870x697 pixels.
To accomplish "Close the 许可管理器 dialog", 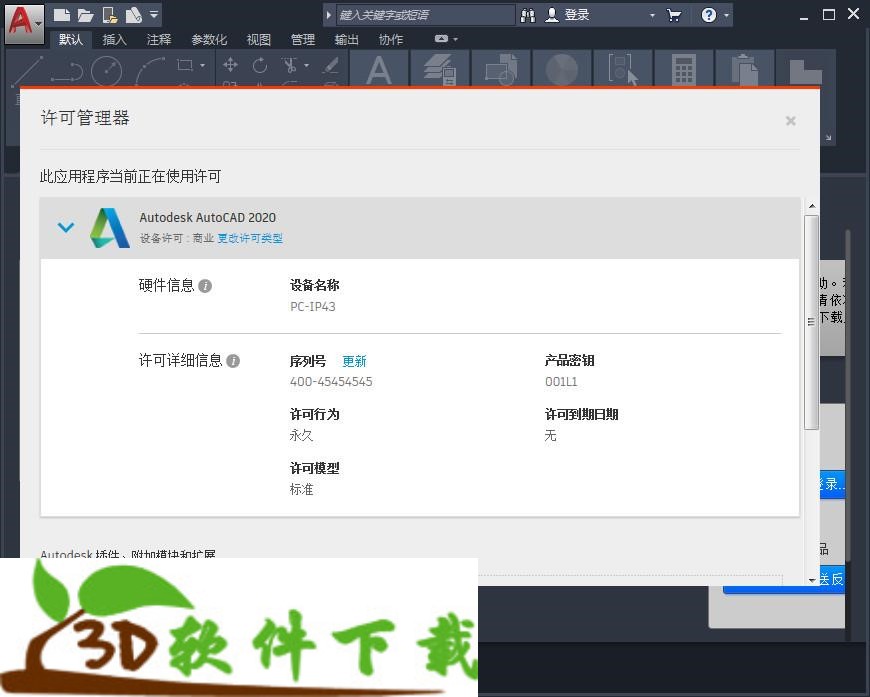I will tap(791, 120).
